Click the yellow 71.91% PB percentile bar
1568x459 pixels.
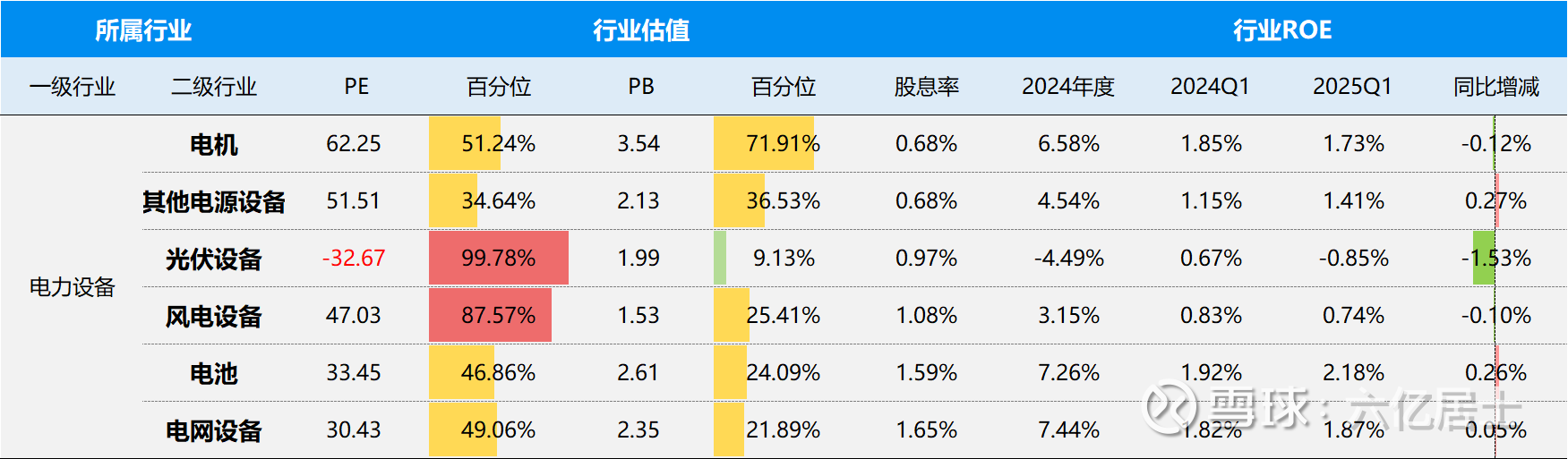pos(764,143)
